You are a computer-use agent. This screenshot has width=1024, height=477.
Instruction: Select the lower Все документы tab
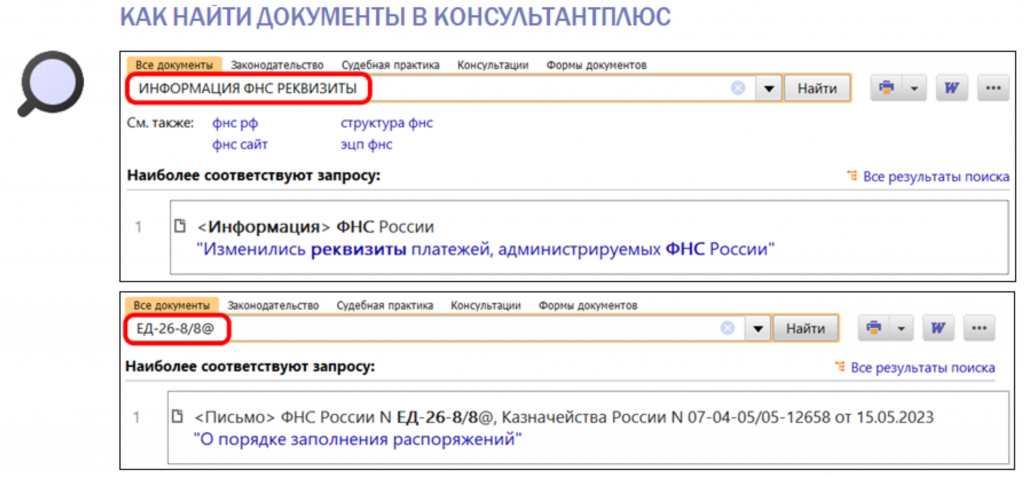coord(172,305)
